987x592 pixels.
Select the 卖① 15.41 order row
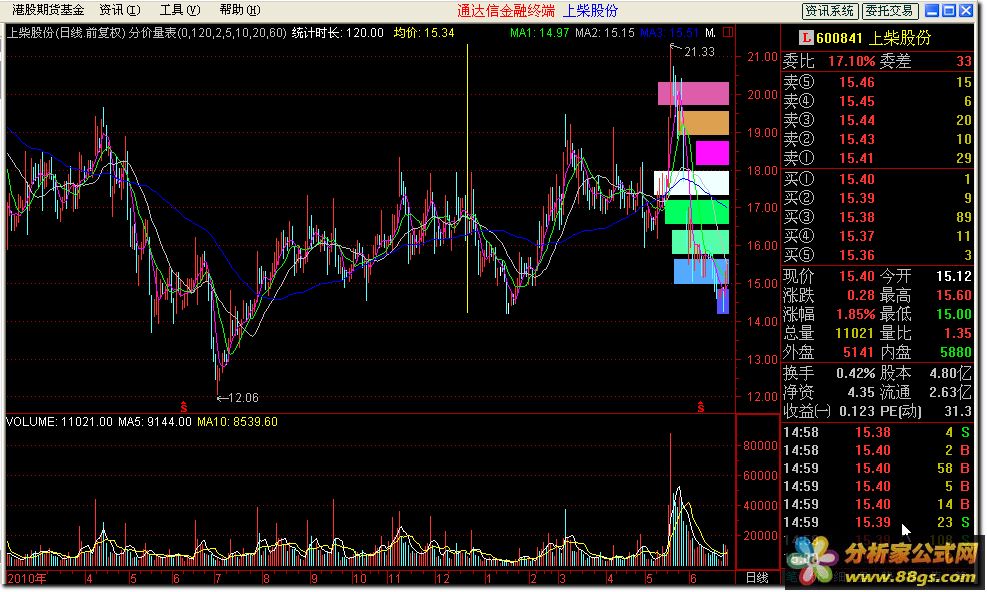pyautogui.click(x=877, y=158)
